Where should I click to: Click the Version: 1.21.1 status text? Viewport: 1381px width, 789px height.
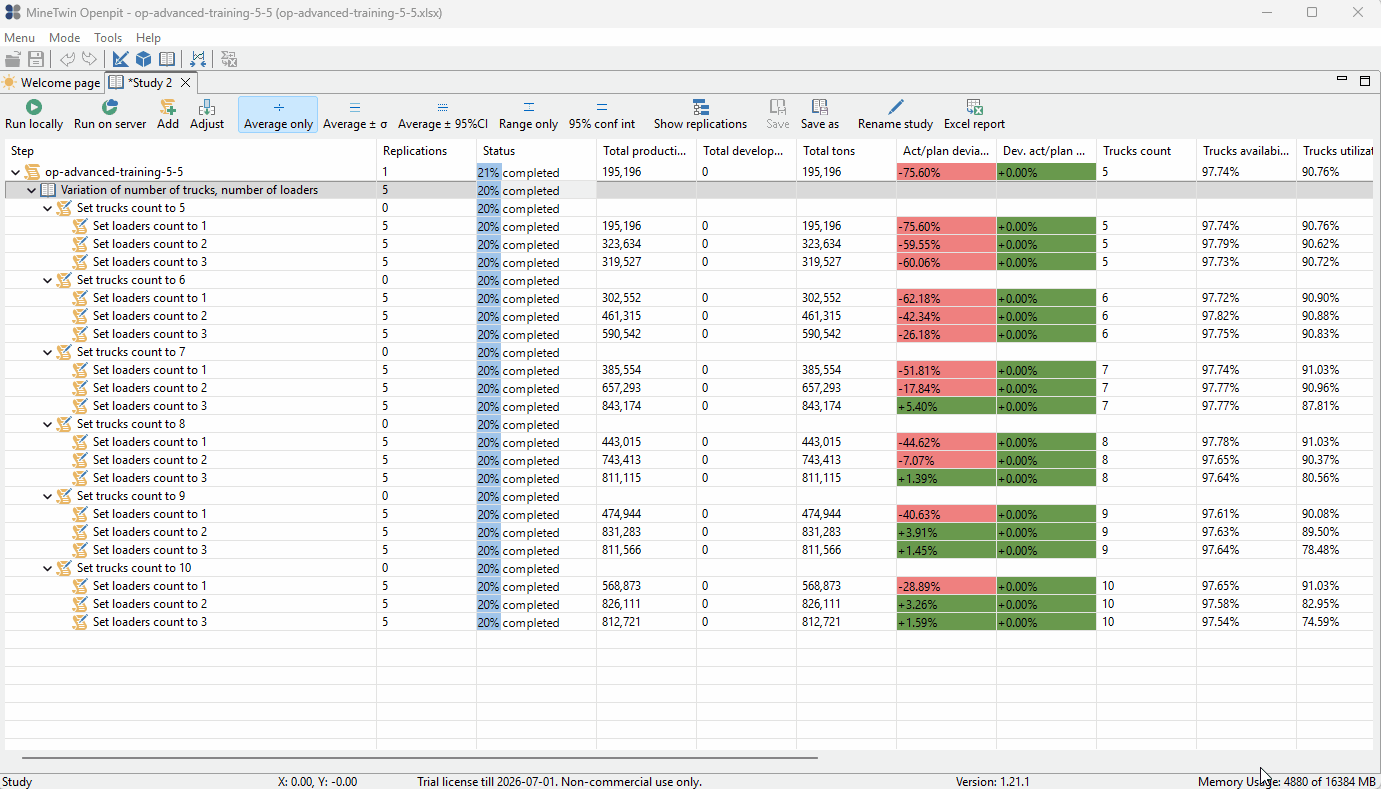(992, 782)
